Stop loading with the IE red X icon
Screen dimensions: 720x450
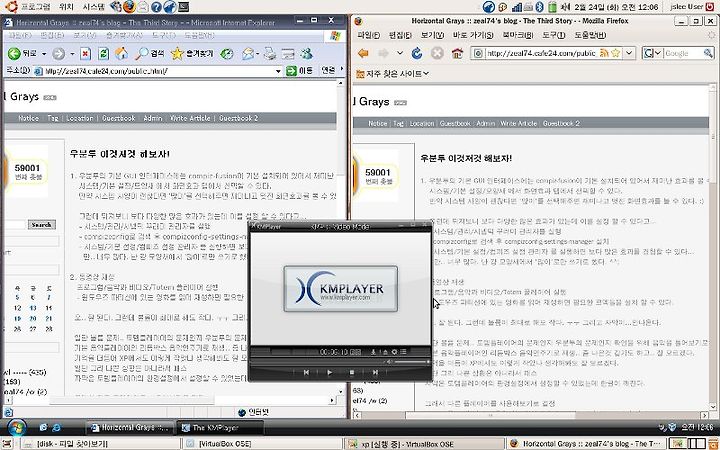85,54
